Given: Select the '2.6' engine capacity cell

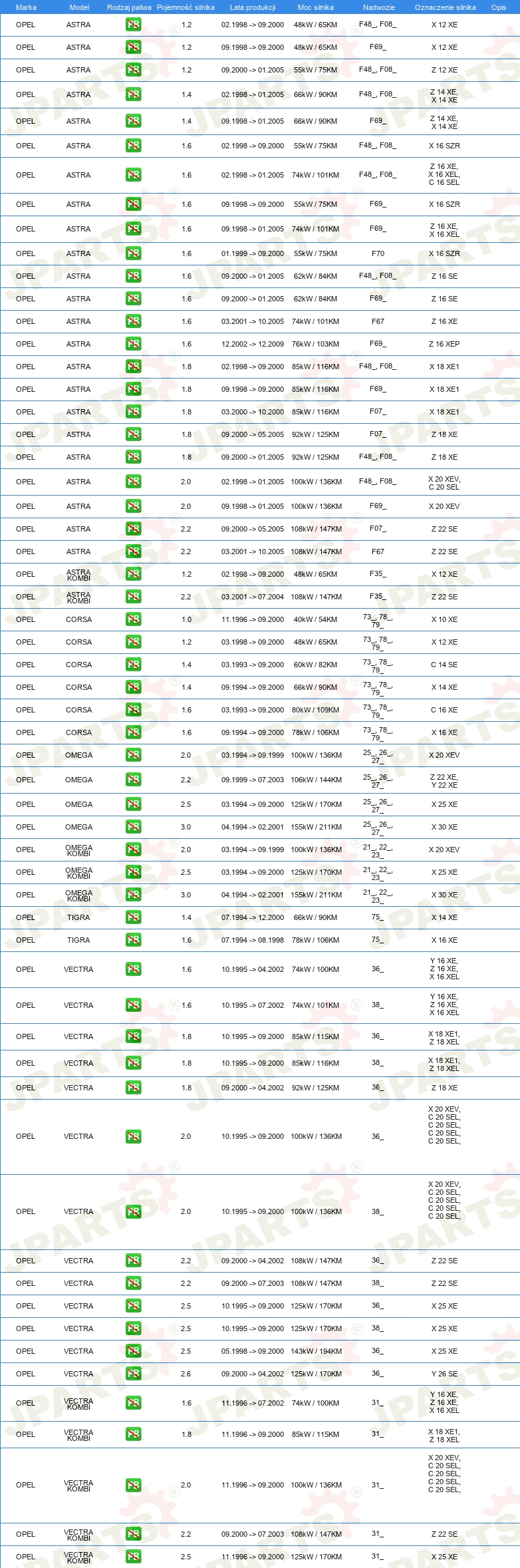Looking at the screenshot, I should click(x=186, y=1374).
